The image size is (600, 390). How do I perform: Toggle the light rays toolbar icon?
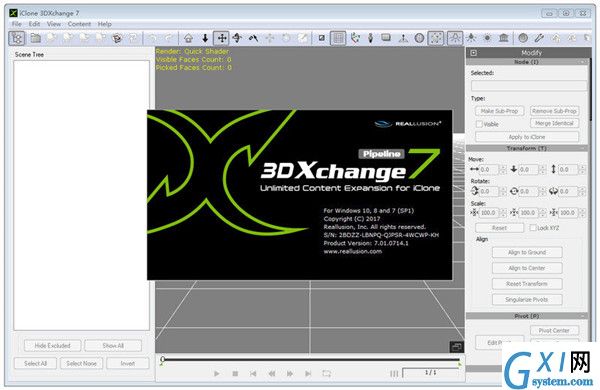point(455,38)
